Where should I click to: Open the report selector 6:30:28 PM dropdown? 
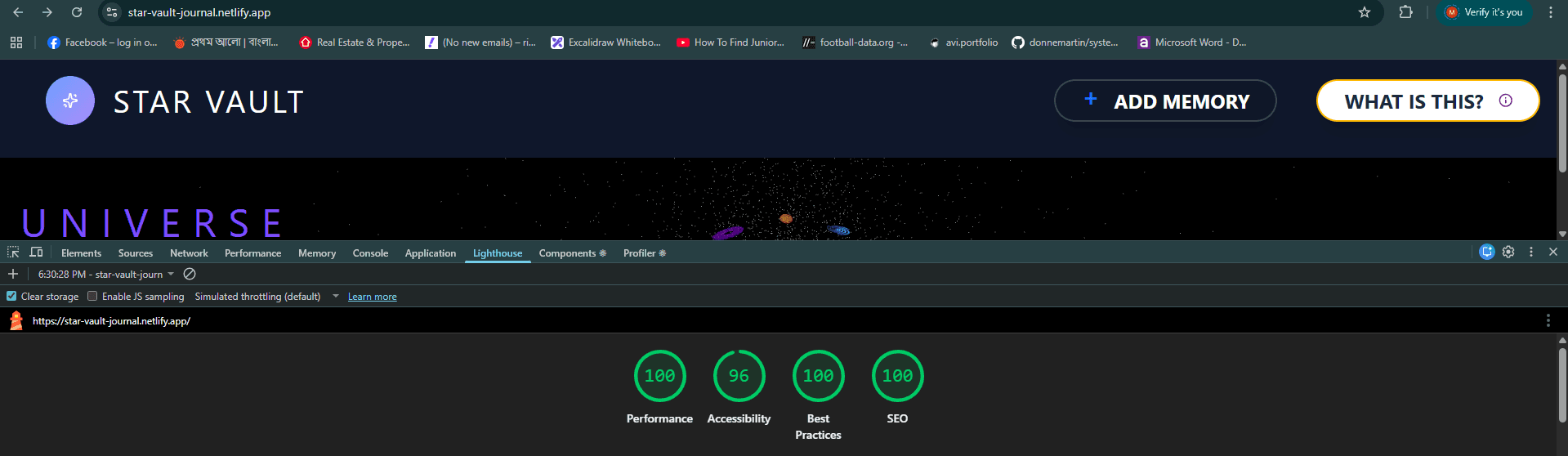[x=106, y=274]
